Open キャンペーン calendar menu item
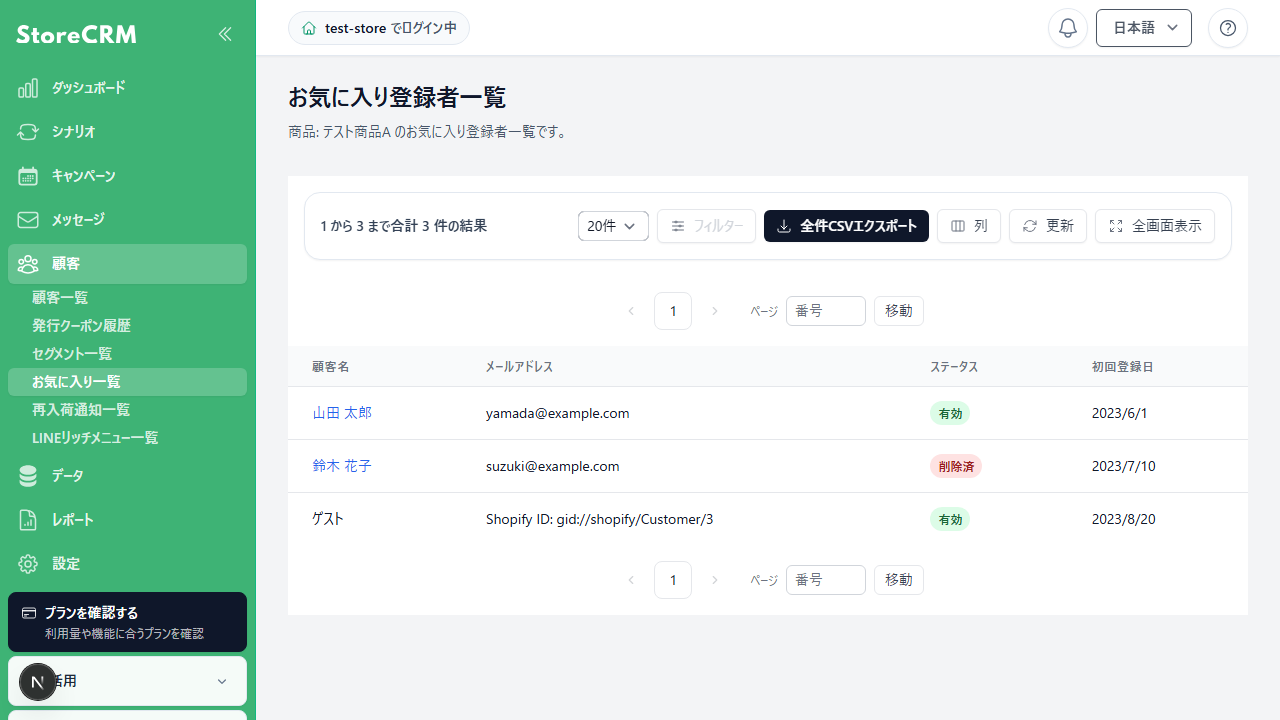The width and height of the screenshot is (1280, 720). (x=127, y=176)
